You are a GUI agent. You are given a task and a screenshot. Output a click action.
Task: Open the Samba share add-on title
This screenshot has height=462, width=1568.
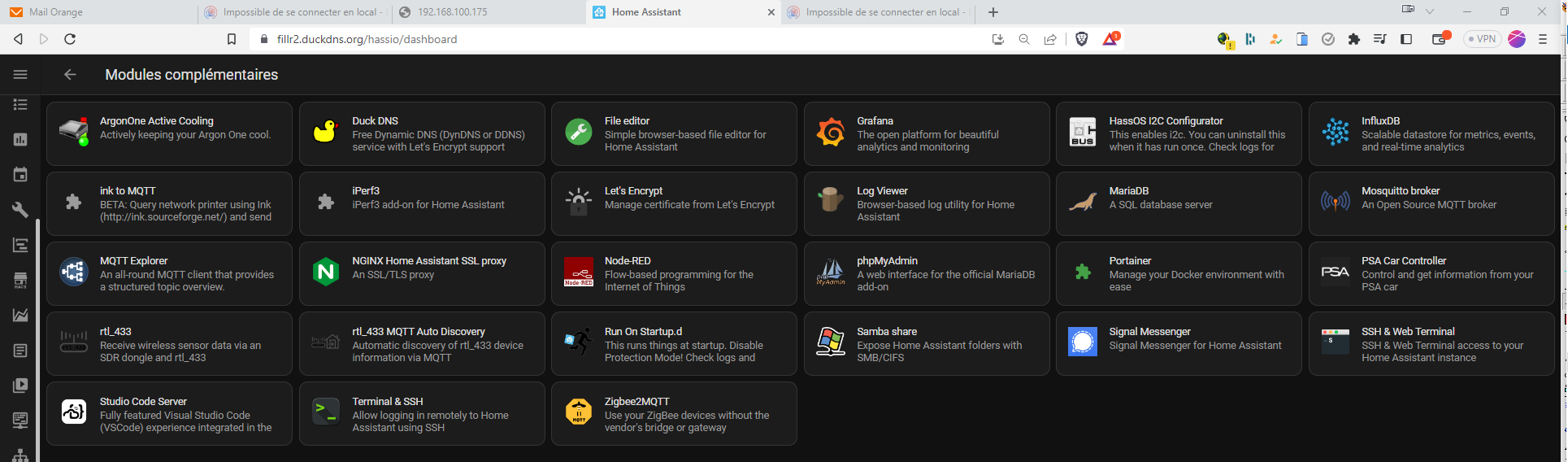tap(887, 332)
